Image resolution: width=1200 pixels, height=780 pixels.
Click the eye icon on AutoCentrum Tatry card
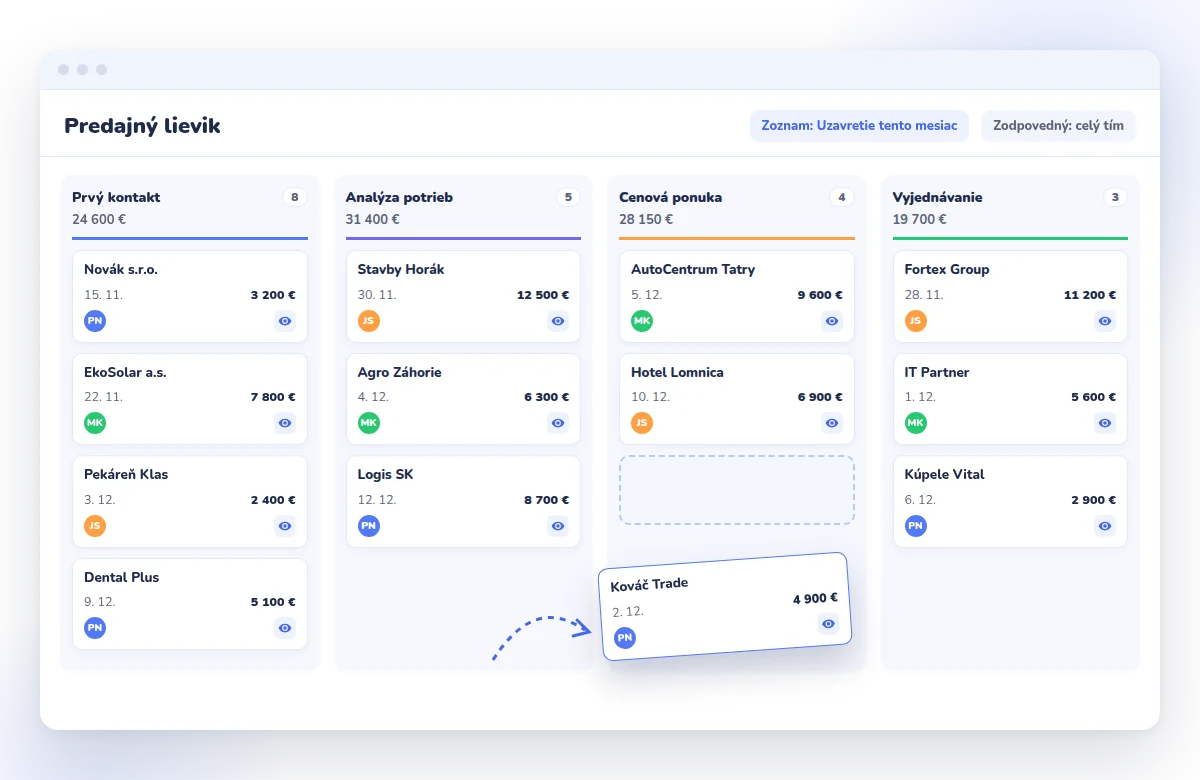832,321
